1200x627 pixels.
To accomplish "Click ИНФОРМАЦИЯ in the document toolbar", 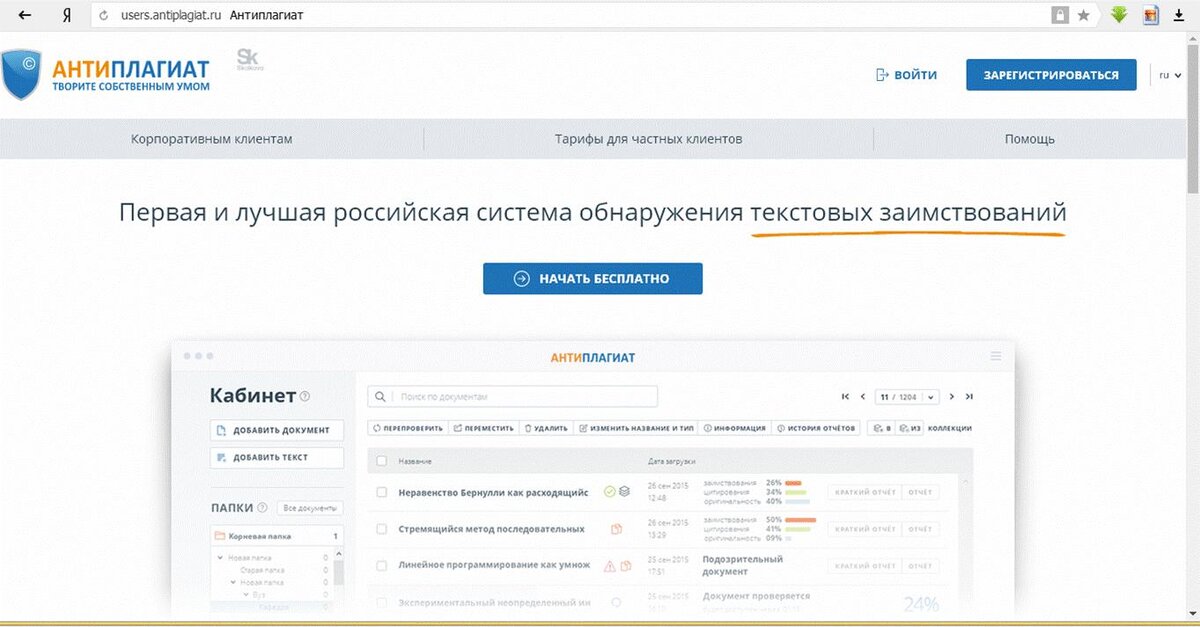I will point(735,428).
